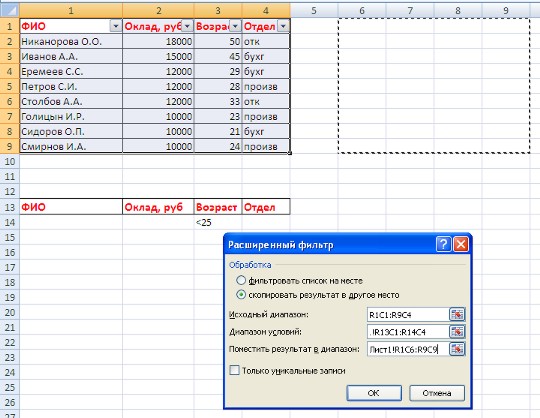The height and width of the screenshot is (418, 540).
Task: Click the Диапазон условий input field
Action: point(408,332)
